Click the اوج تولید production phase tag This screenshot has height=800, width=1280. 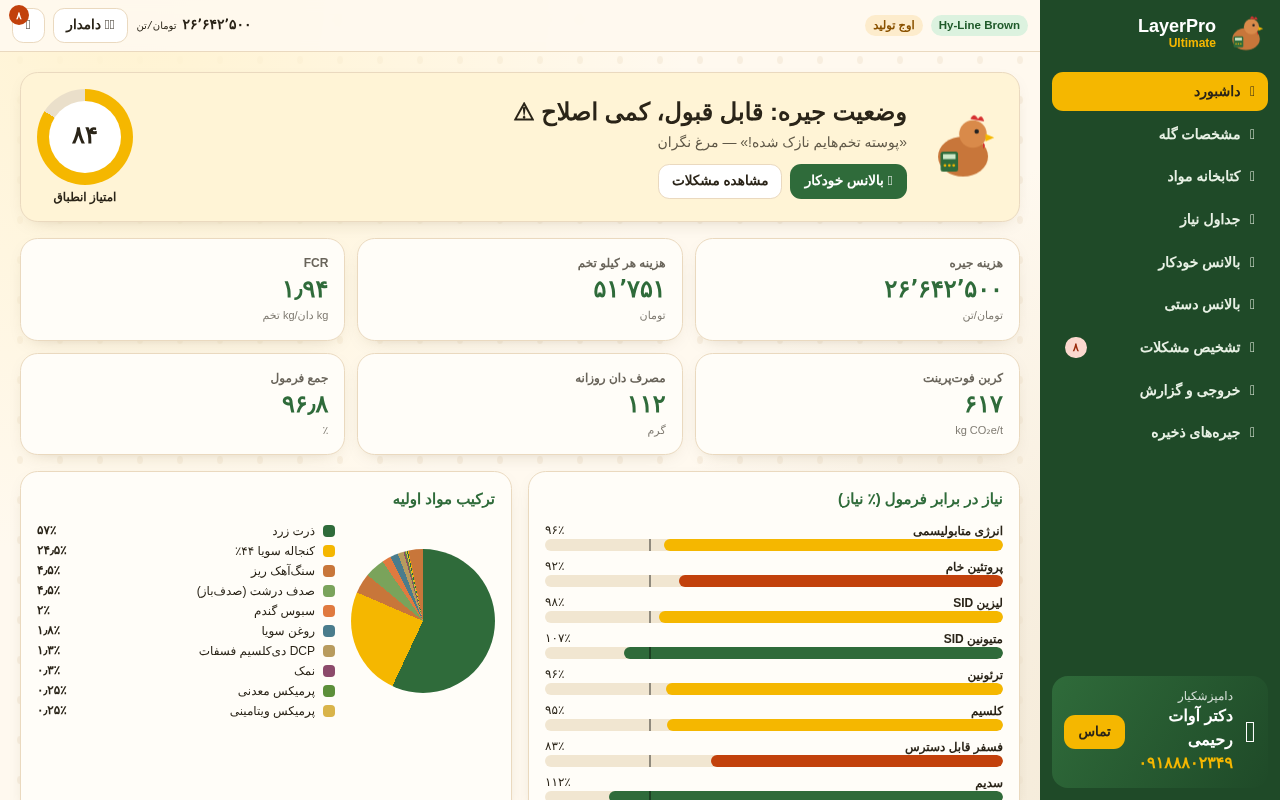point(894,25)
